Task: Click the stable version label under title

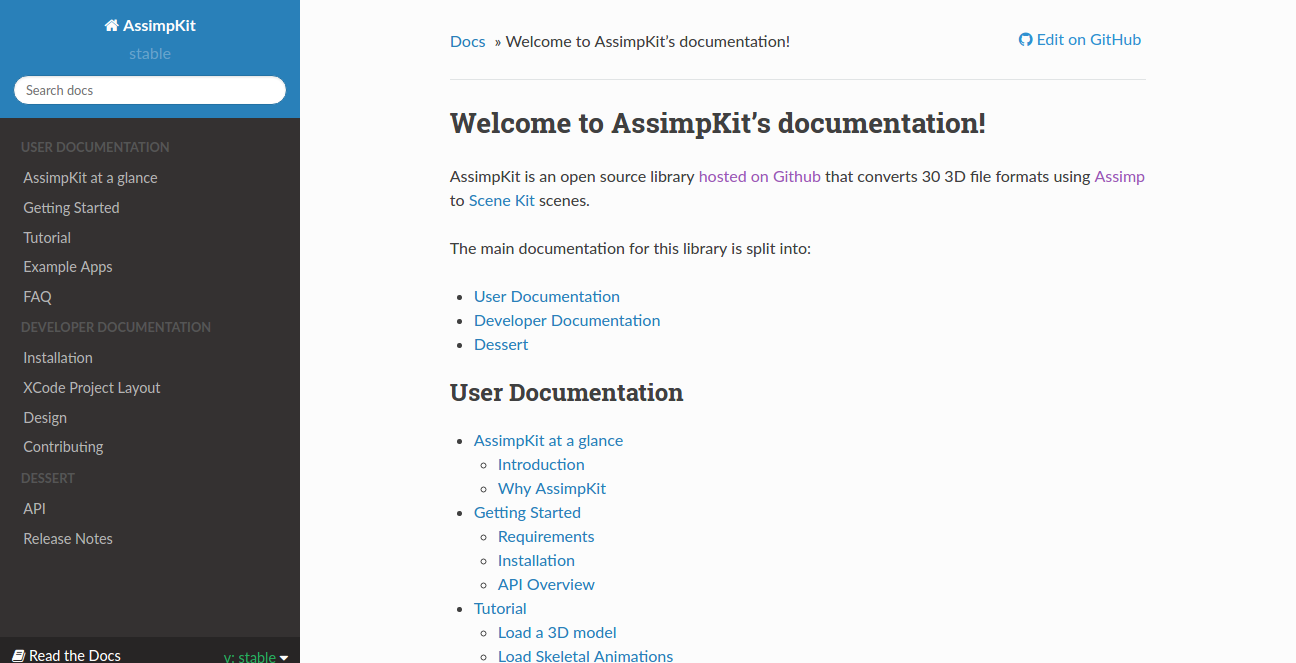Action: coord(150,54)
